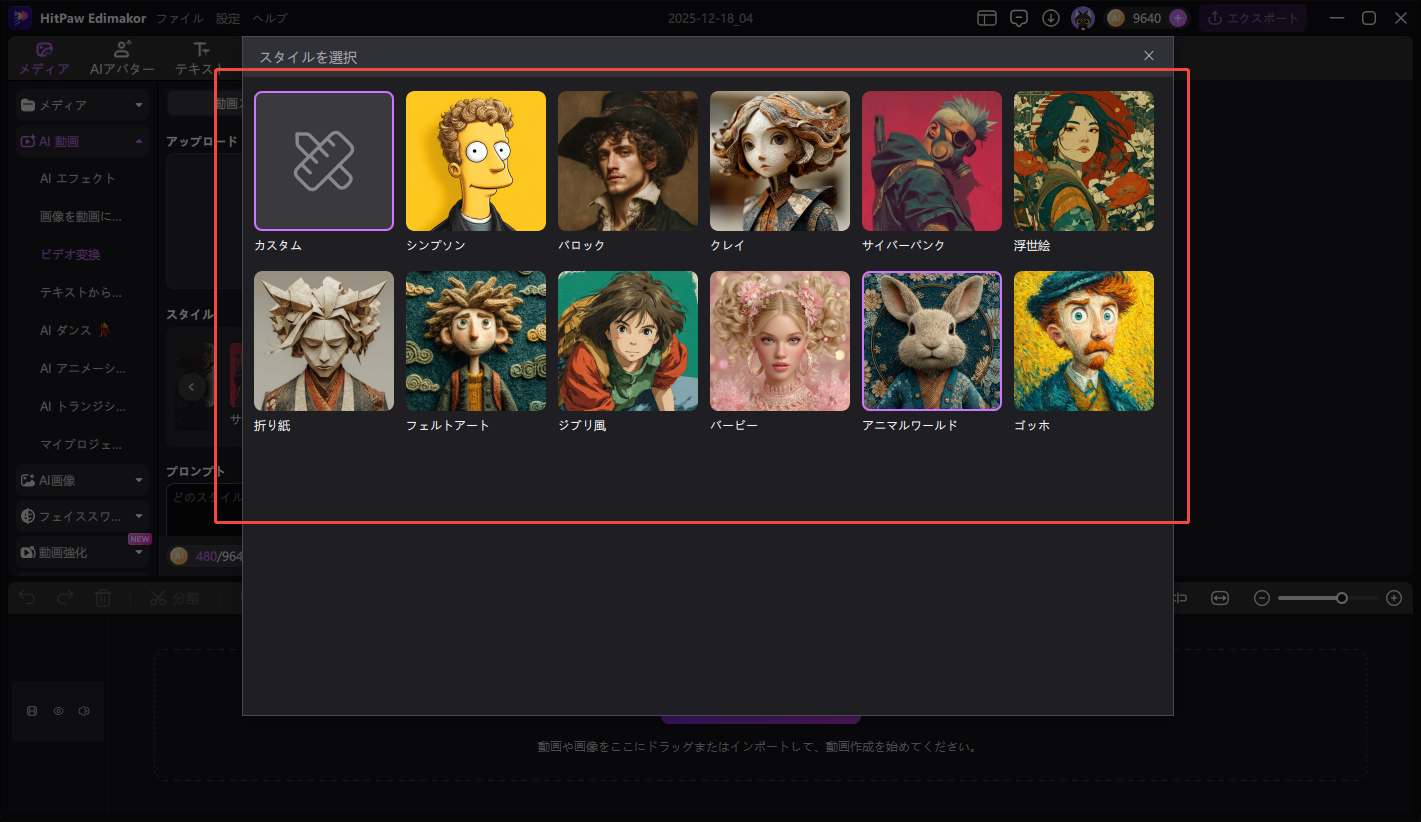Screen dimensions: 1421x822
Task: Click the timeline zoom slider handle
Action: click(x=1342, y=598)
